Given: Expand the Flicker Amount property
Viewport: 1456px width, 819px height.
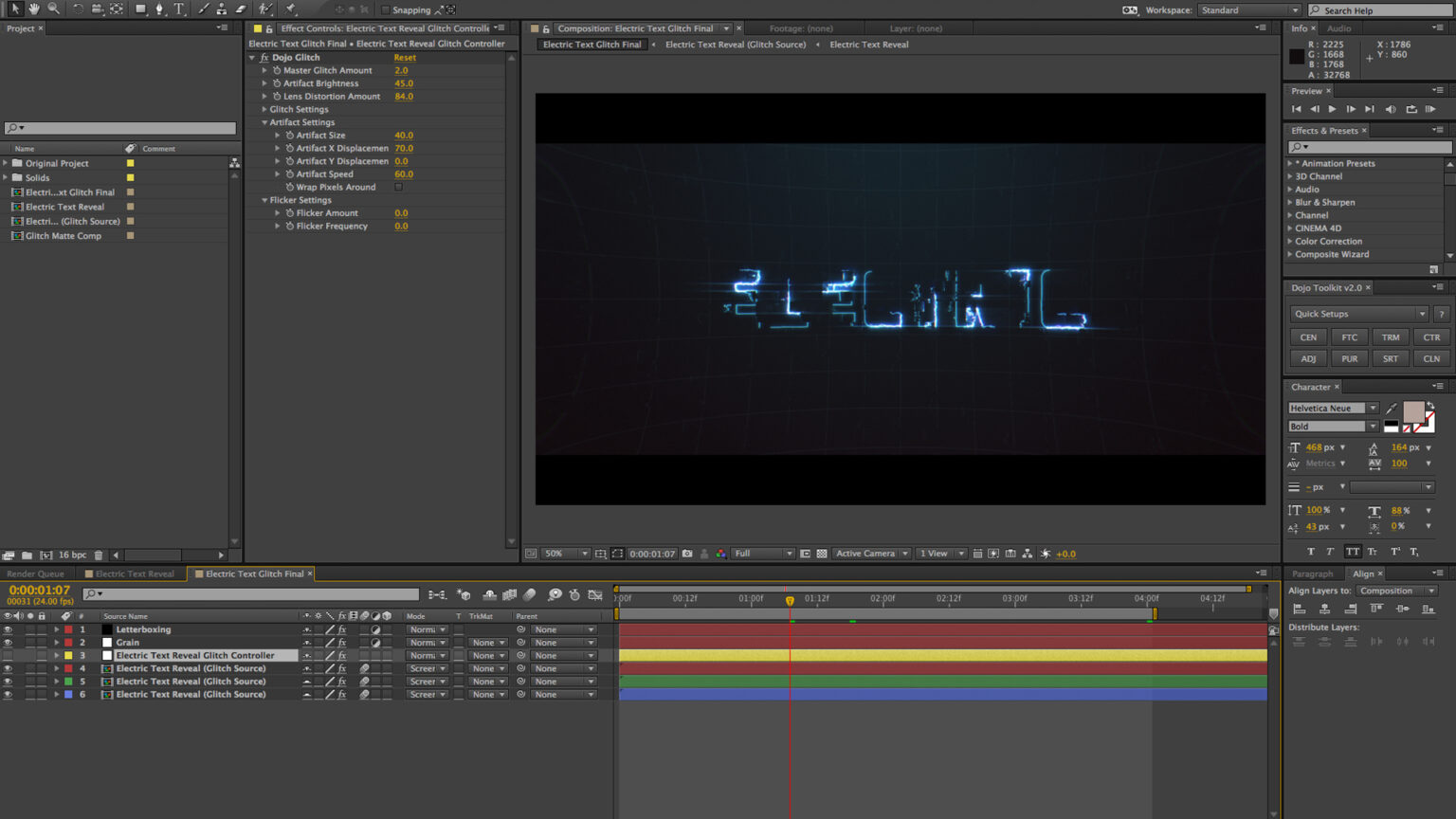Looking at the screenshot, I should click(x=276, y=212).
